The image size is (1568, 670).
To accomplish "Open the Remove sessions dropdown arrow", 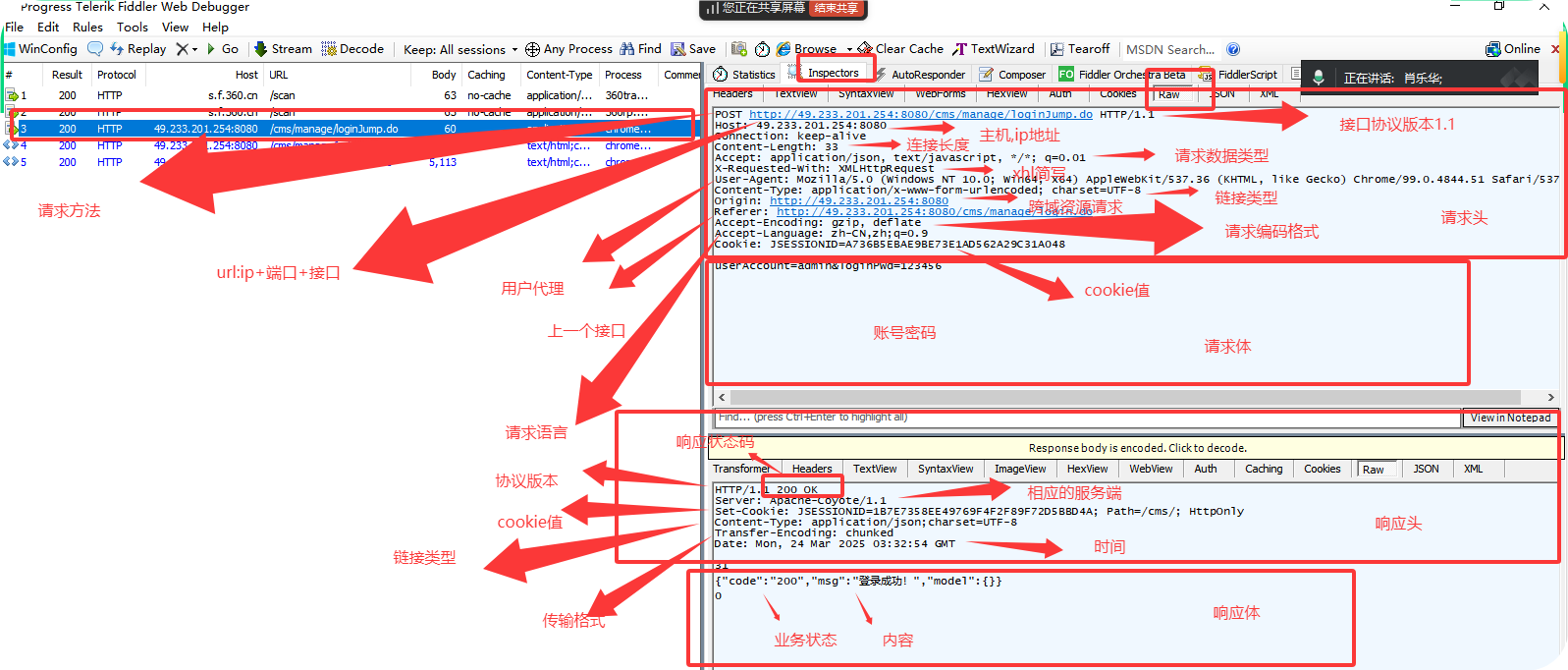I will coord(194,49).
